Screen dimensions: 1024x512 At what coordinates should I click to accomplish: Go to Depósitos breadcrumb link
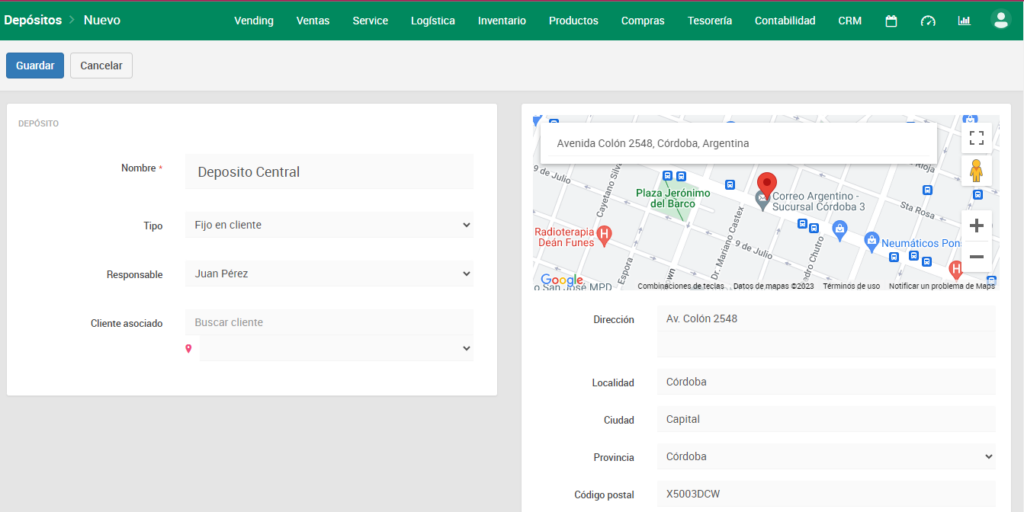point(33,20)
